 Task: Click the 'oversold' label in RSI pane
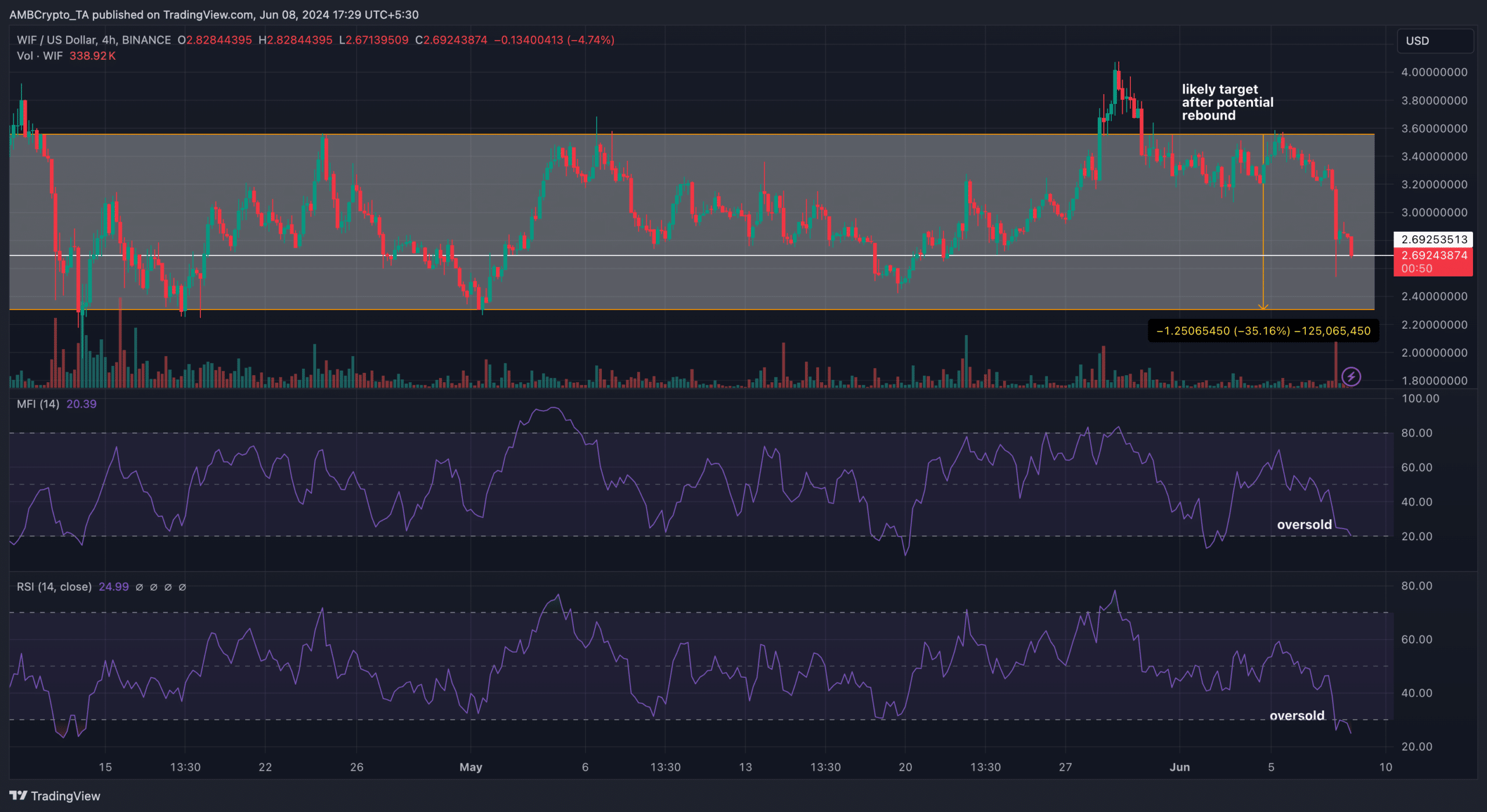coord(1297,716)
